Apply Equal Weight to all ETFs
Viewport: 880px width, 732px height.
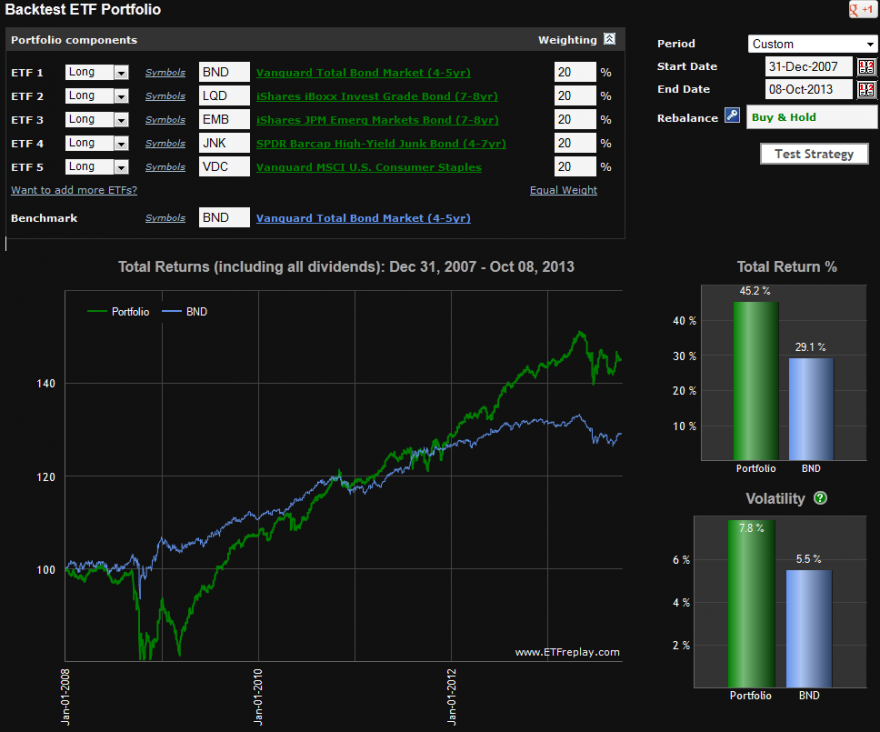563,190
